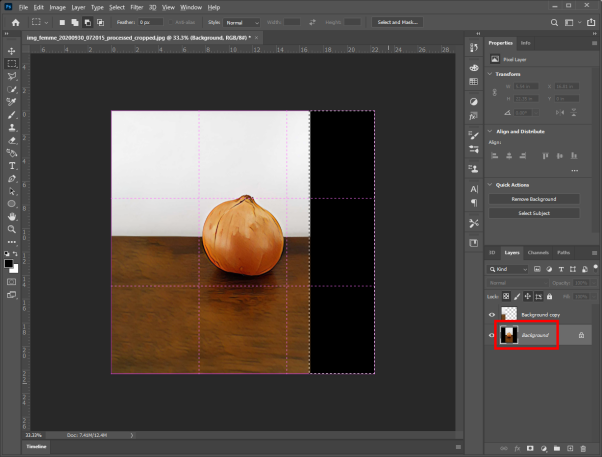This screenshot has height=457, width=602.
Task: Open the marquee tool preset dropdown arrow
Action: pos(46,23)
